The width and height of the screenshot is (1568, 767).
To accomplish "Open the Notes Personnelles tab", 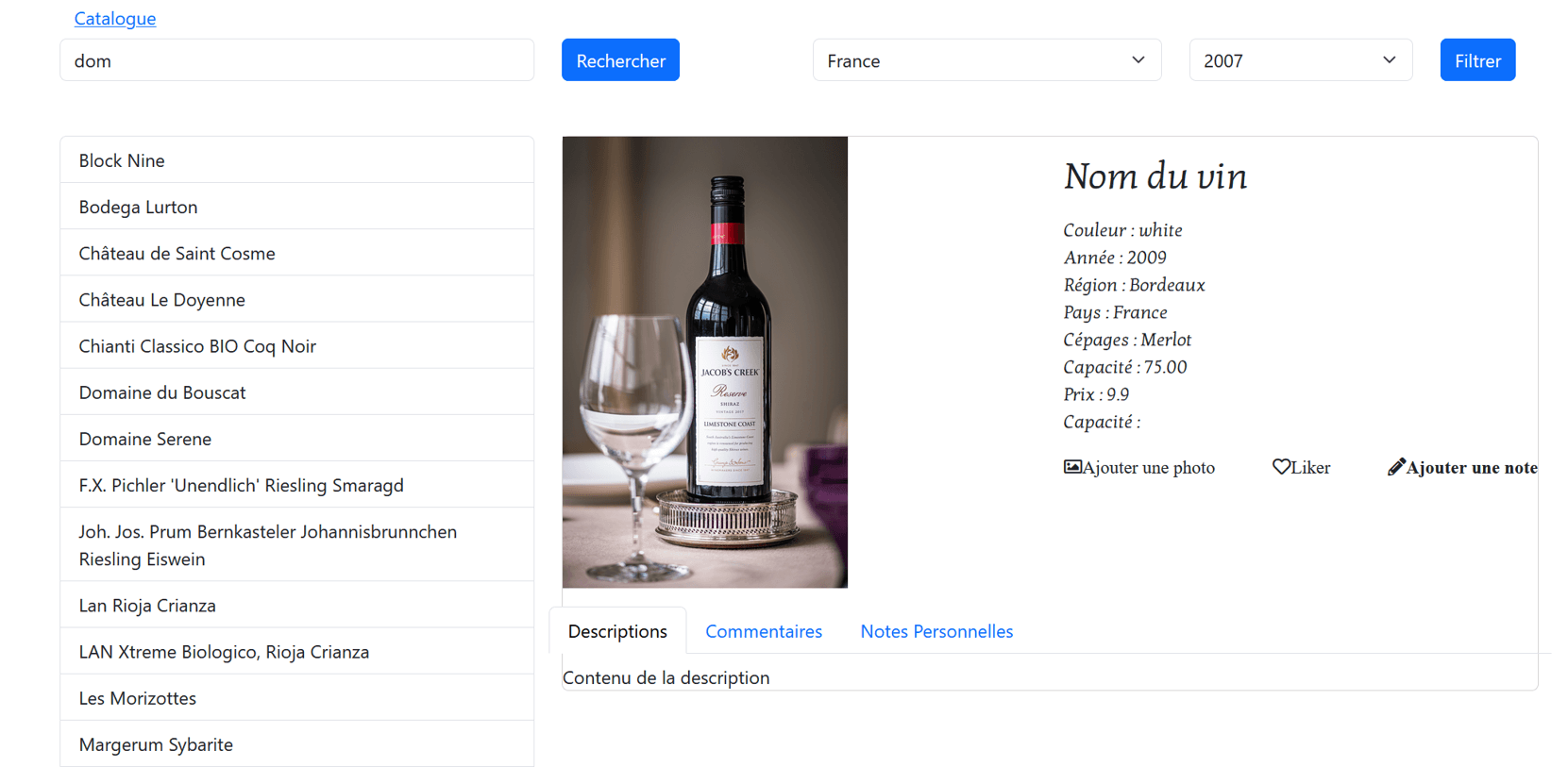I will (936, 631).
